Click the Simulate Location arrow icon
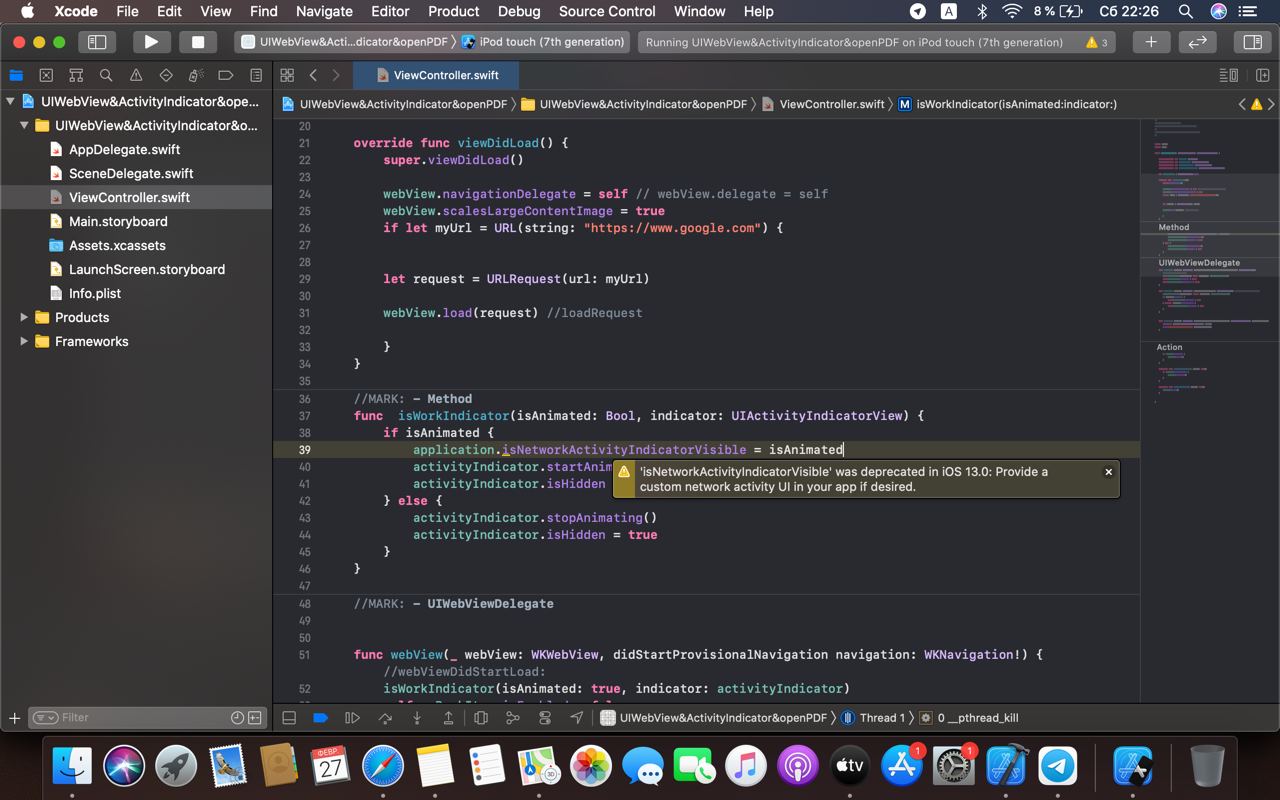This screenshot has height=800, width=1280. [x=577, y=717]
